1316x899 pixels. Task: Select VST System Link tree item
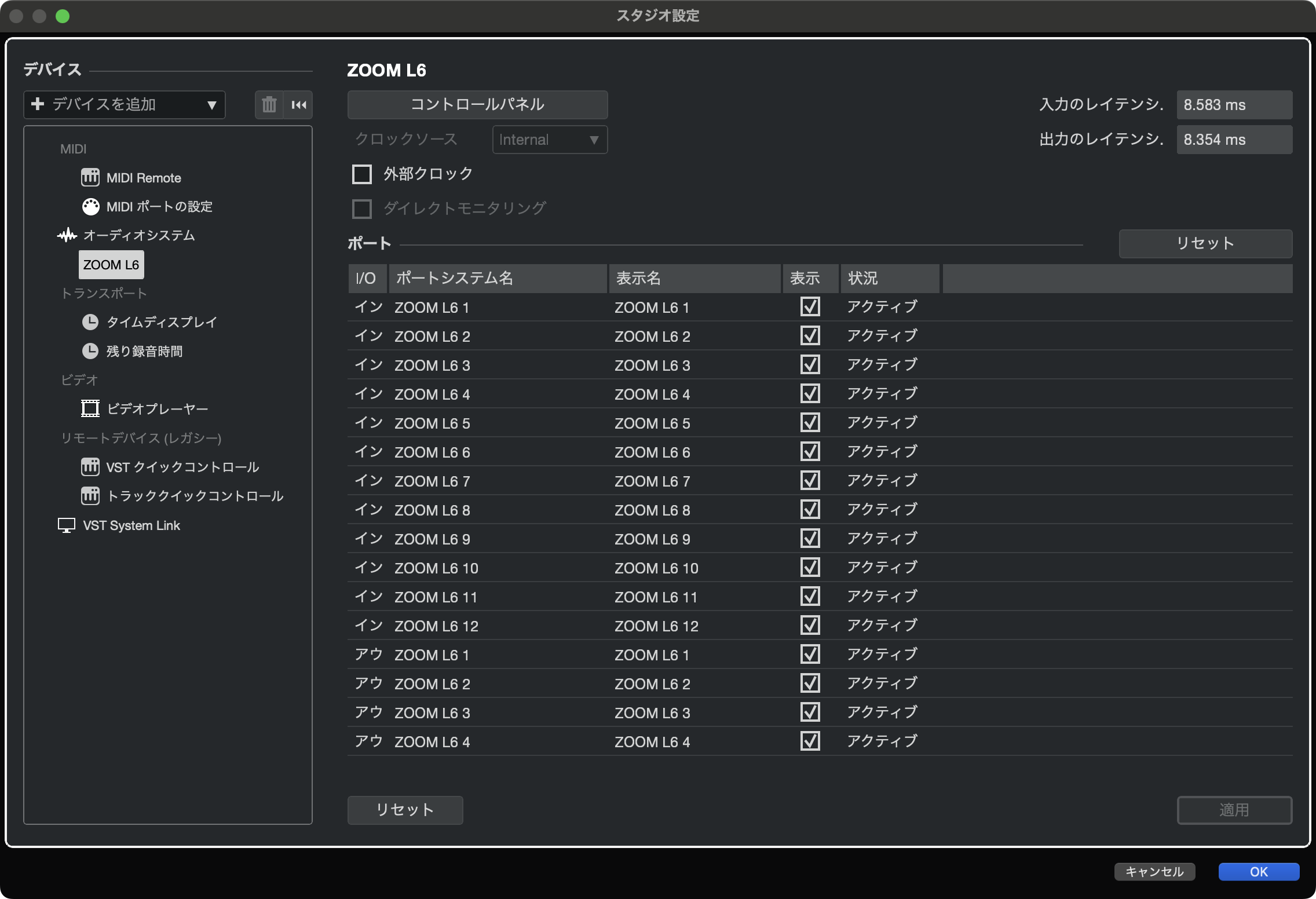(x=131, y=525)
